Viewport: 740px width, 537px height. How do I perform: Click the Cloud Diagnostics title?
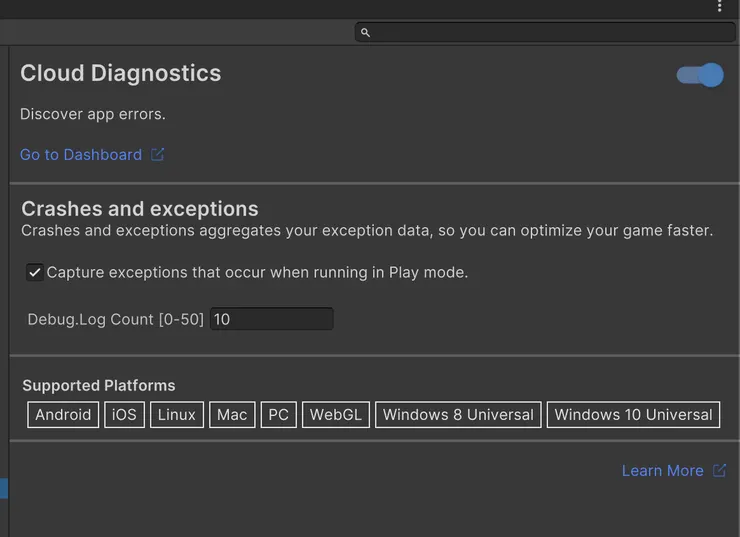[121, 73]
